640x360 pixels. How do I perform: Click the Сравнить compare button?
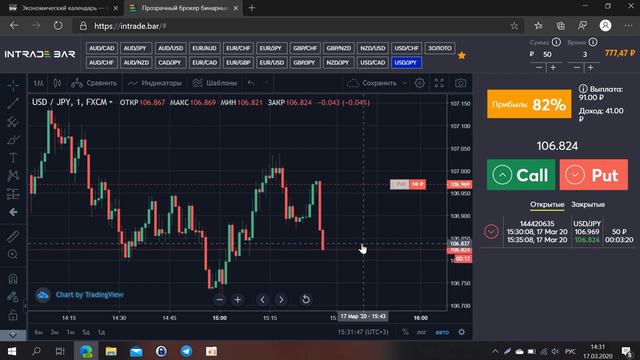pos(94,83)
